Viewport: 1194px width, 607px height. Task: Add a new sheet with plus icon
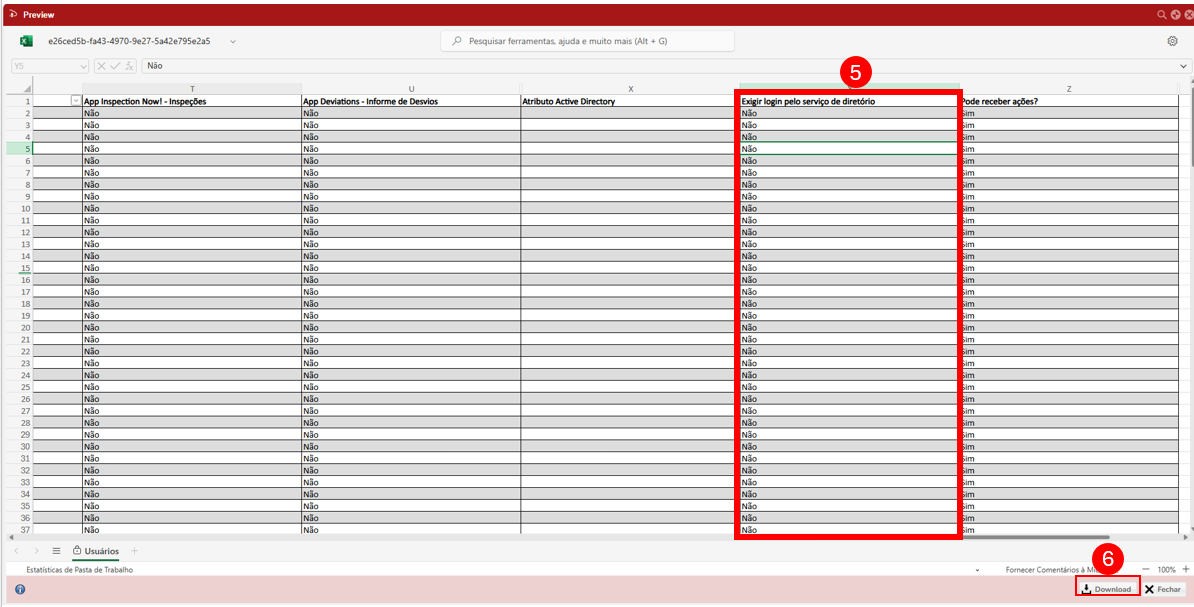click(x=135, y=551)
